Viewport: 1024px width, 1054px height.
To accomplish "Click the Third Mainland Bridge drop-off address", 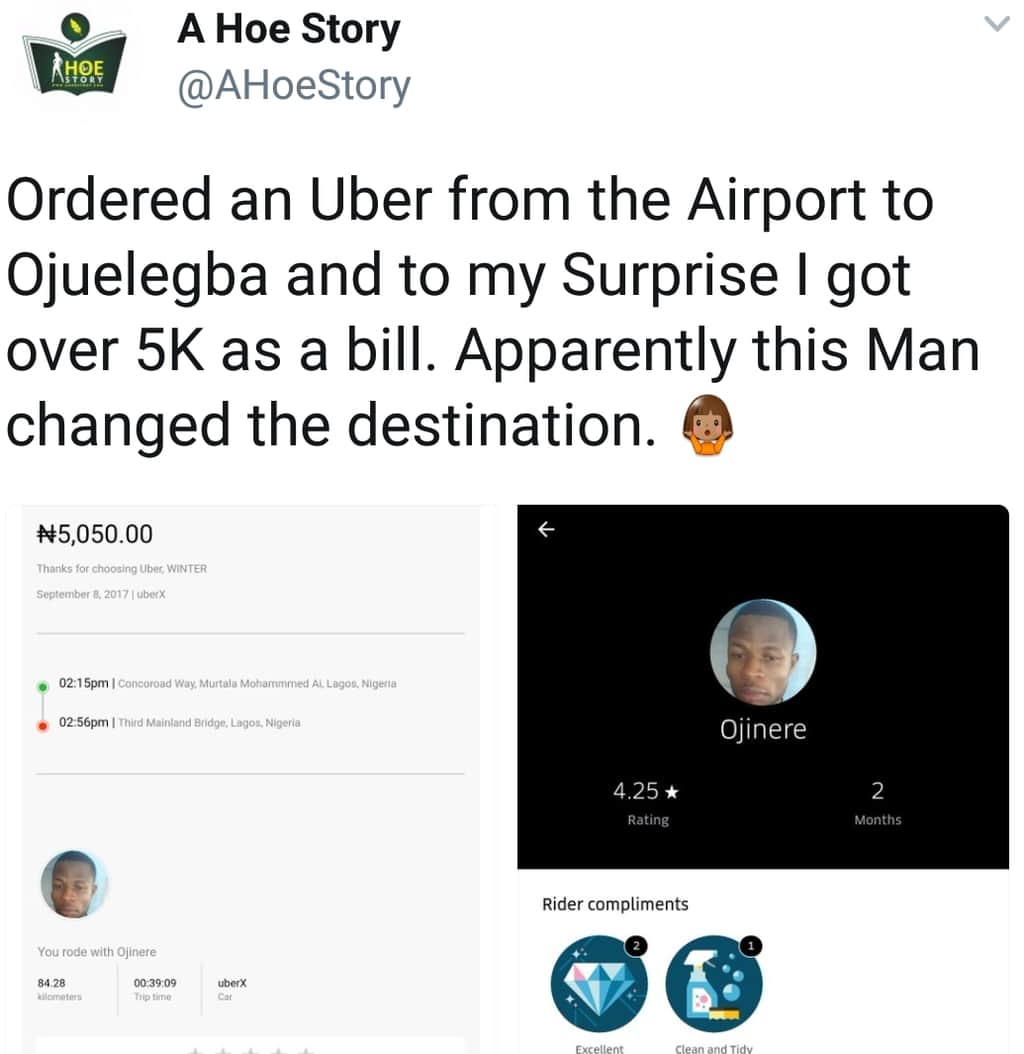I will pos(209,723).
